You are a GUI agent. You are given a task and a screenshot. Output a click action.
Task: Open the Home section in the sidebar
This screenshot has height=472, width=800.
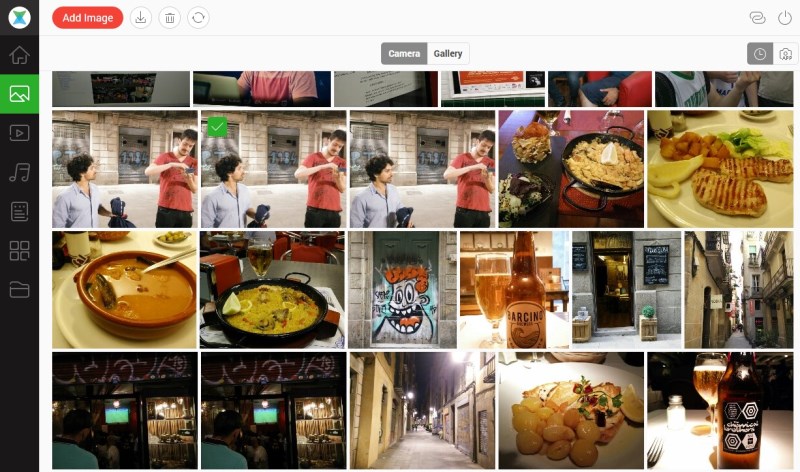click(19, 55)
